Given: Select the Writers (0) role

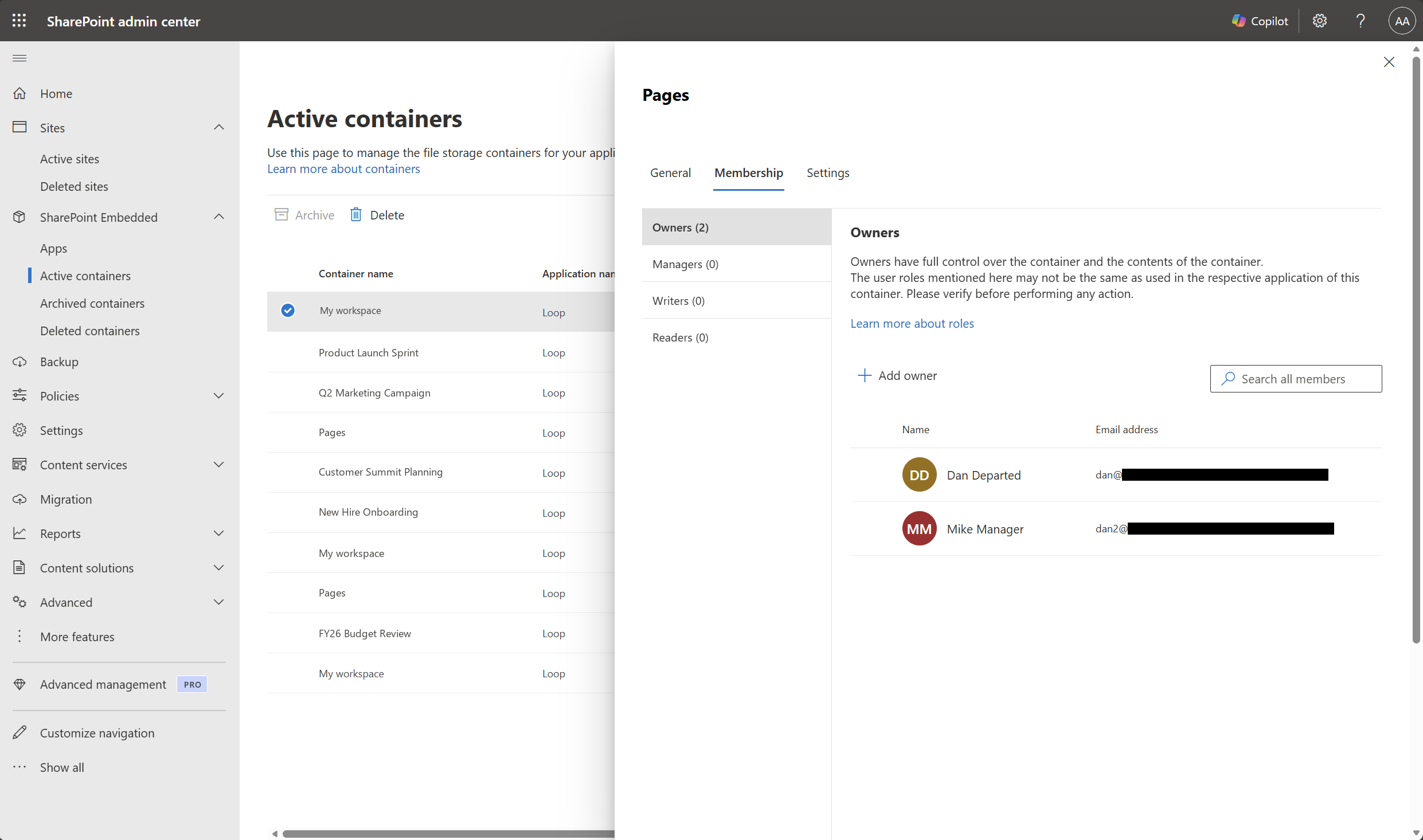Looking at the screenshot, I should (x=737, y=300).
